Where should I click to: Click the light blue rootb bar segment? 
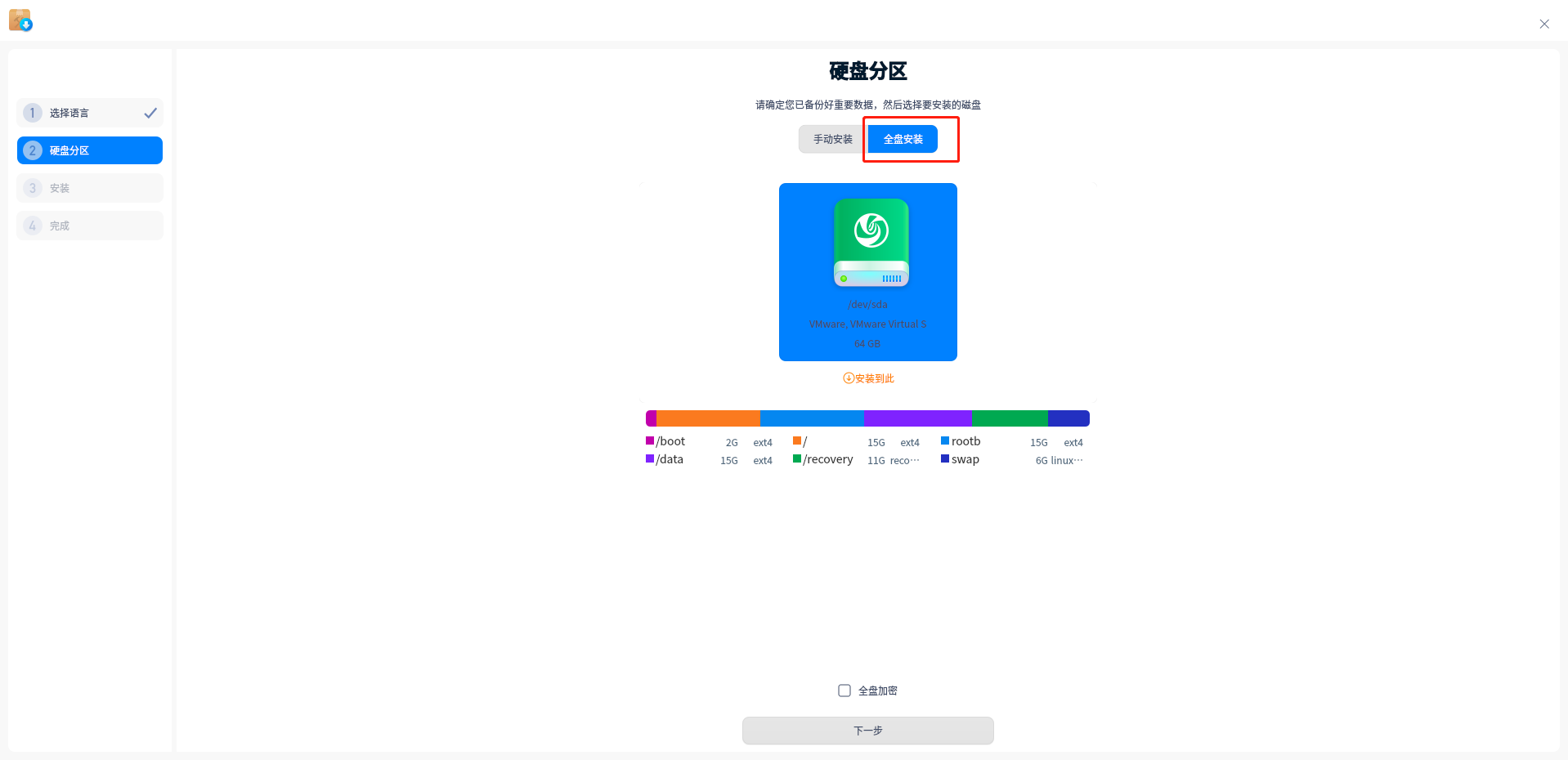click(x=812, y=418)
